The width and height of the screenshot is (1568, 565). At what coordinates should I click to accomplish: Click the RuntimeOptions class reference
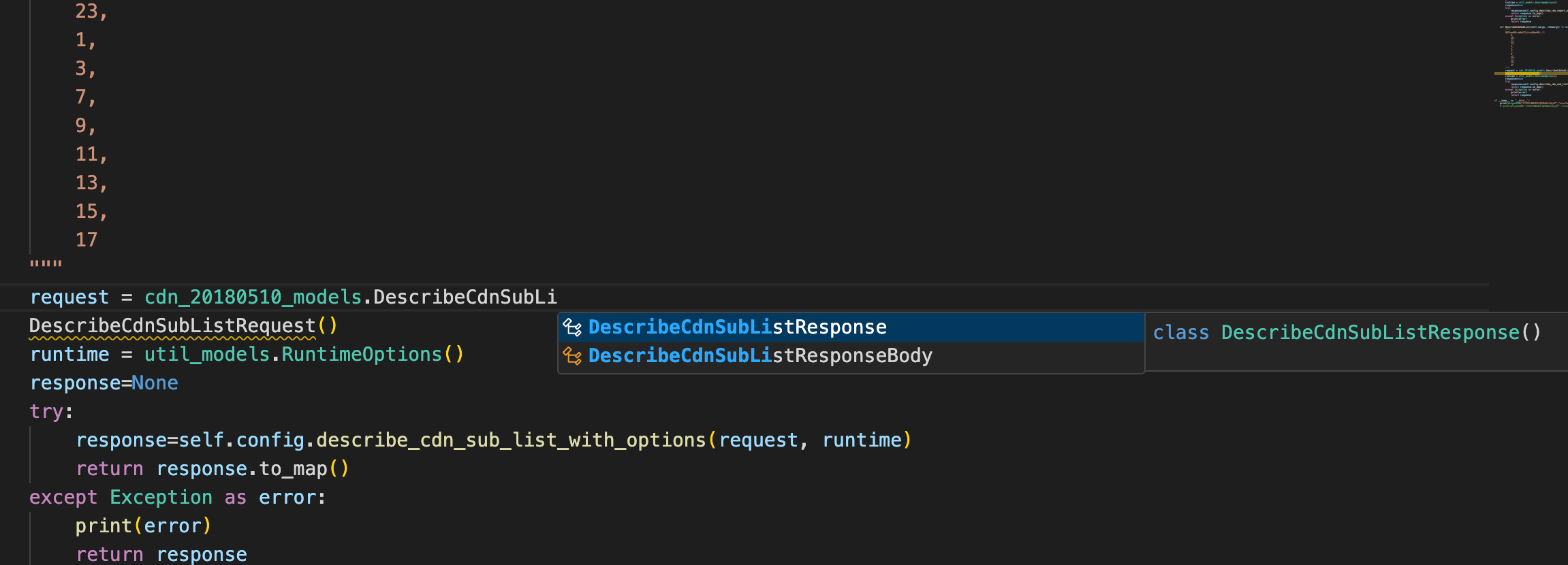click(361, 355)
